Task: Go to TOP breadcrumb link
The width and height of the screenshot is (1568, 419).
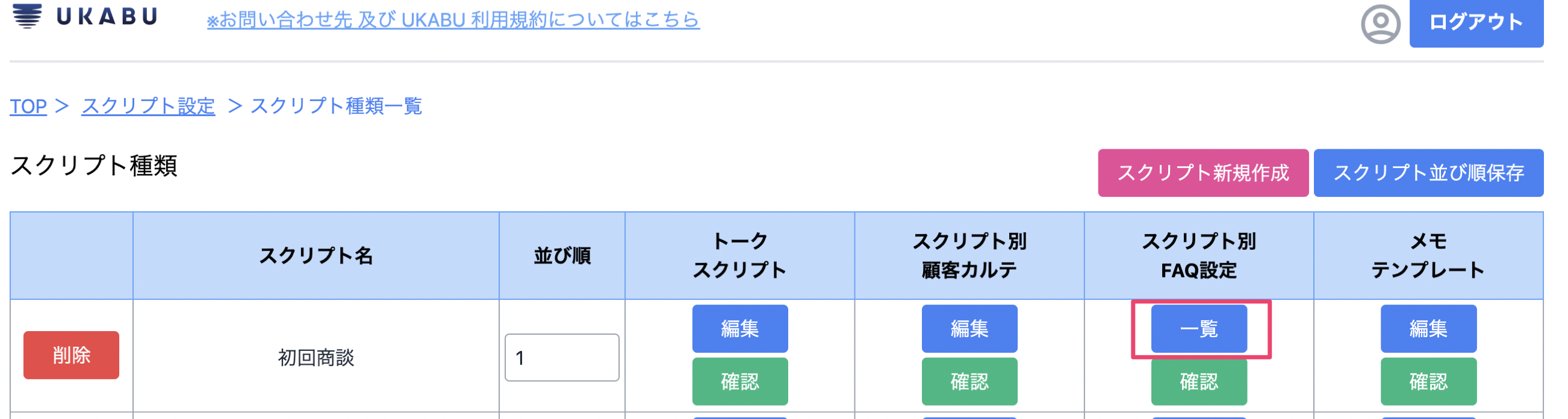Action: tap(28, 107)
